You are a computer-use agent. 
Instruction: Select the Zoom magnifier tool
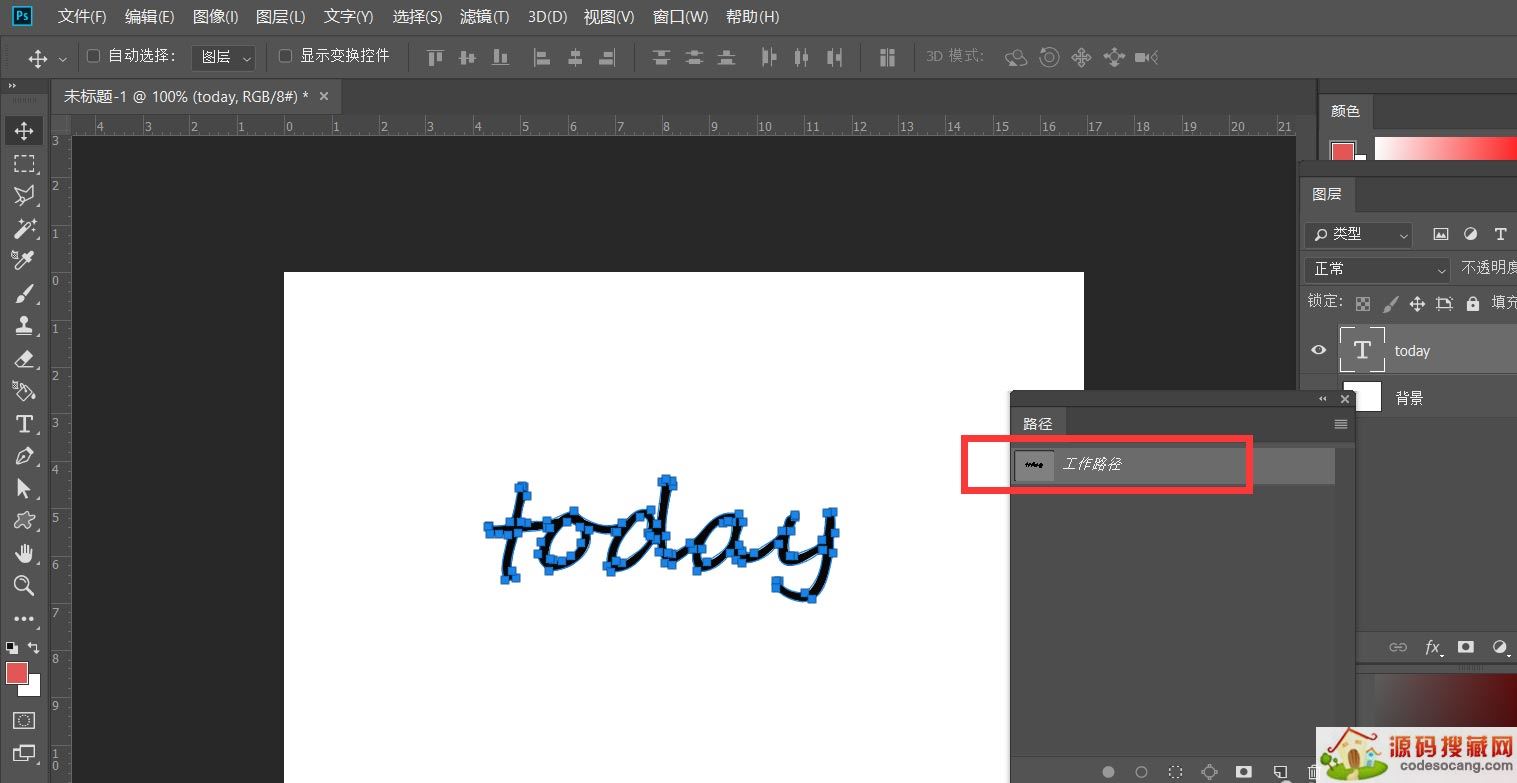click(24, 585)
